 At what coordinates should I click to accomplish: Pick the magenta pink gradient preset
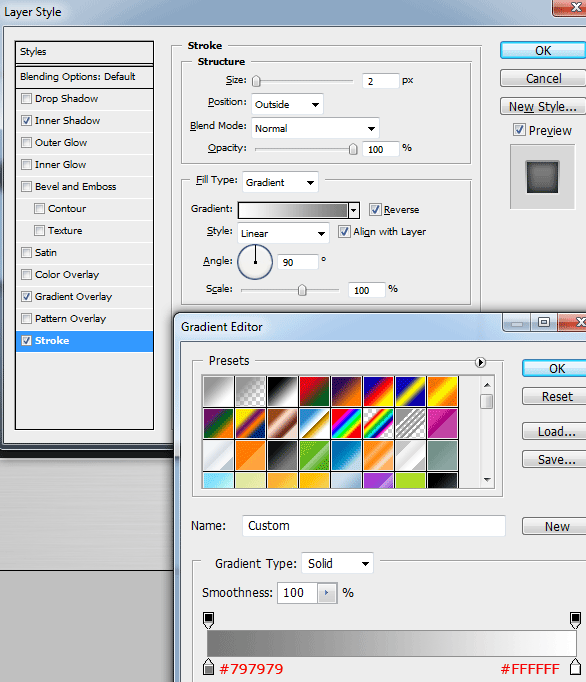442,423
